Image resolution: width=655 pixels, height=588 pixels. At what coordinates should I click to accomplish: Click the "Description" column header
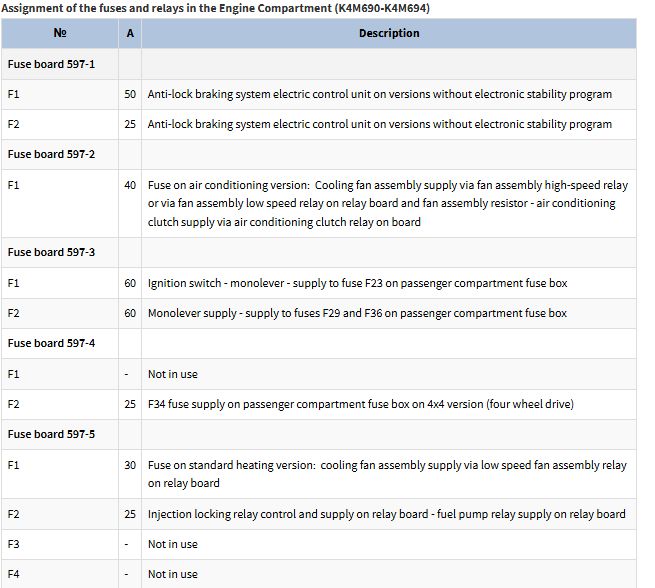(x=388, y=33)
